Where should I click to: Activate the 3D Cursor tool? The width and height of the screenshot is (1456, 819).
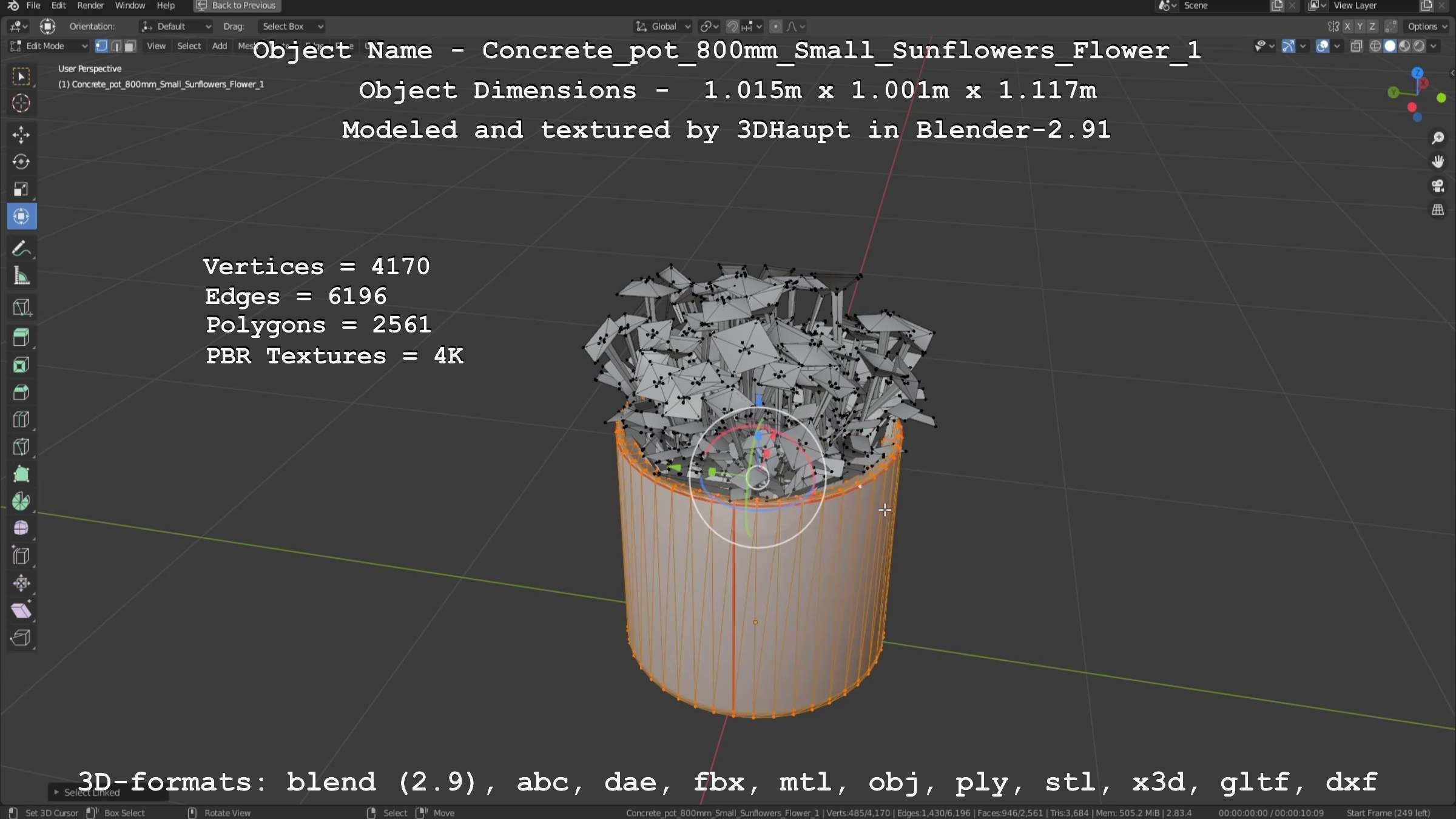tap(21, 103)
